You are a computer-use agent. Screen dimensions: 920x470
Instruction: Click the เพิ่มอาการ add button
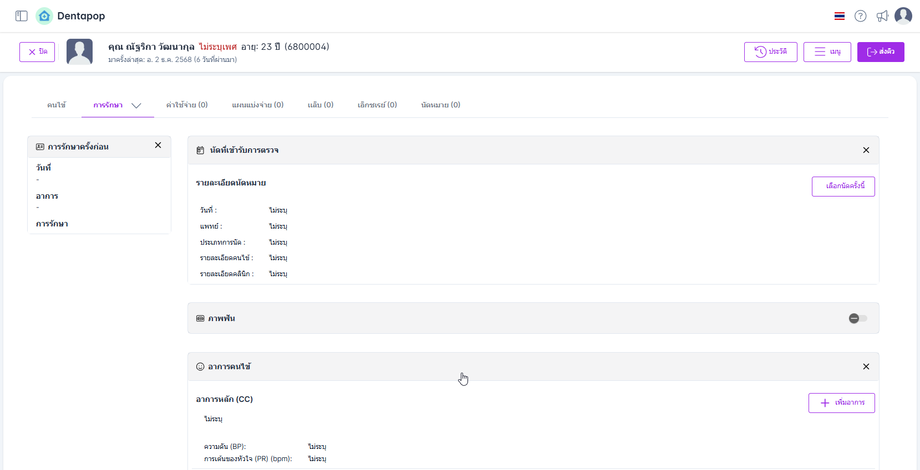(841, 403)
